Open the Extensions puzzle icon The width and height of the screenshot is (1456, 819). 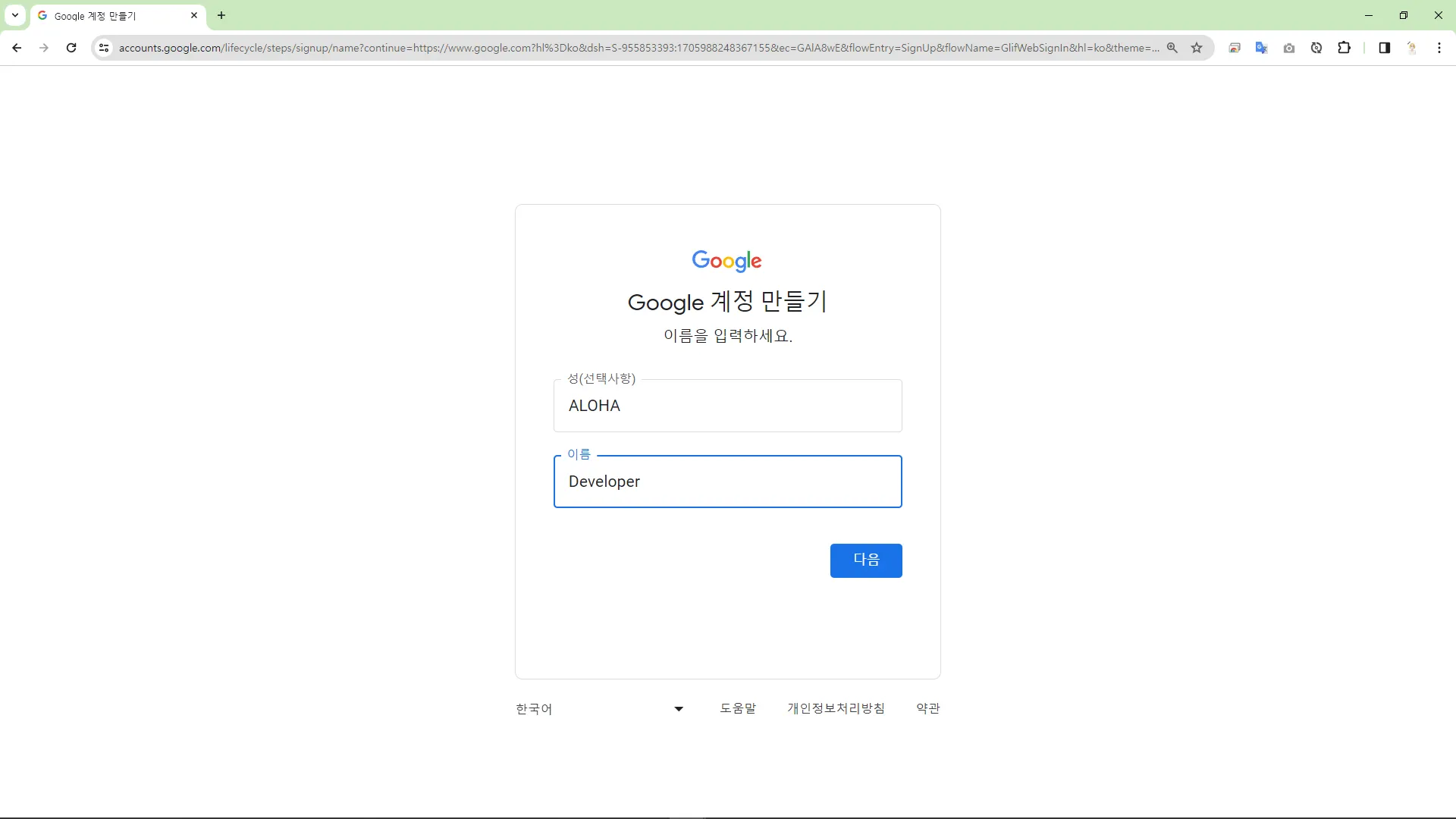pos(1344,48)
